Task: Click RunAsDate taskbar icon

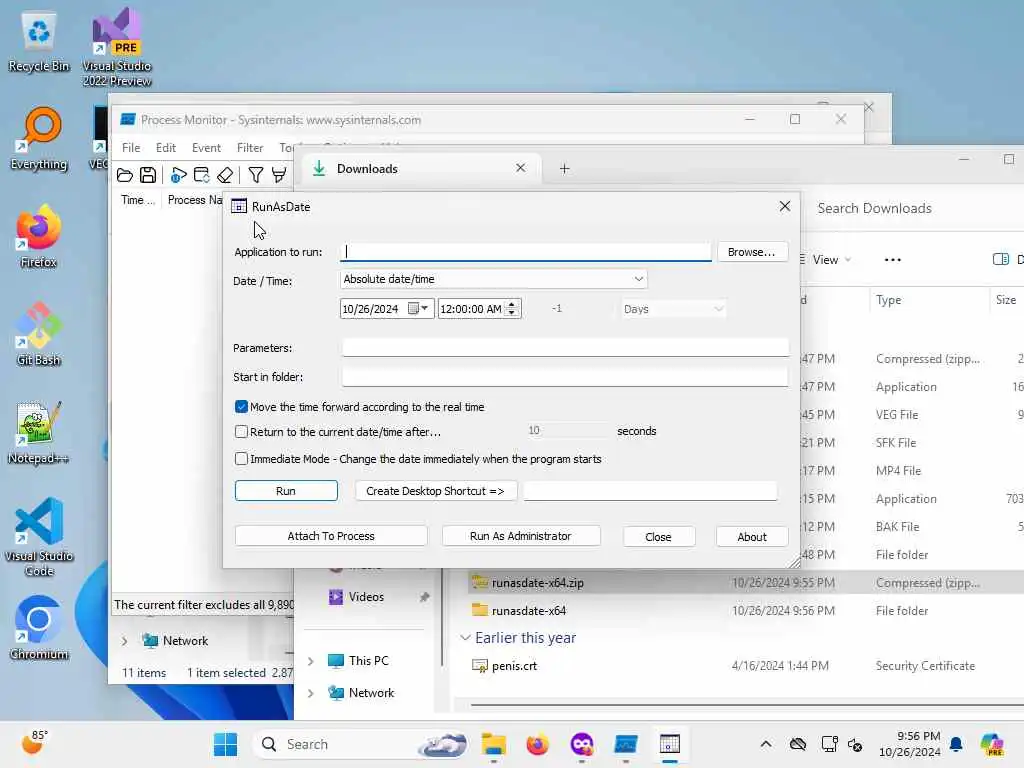Action: [x=670, y=744]
